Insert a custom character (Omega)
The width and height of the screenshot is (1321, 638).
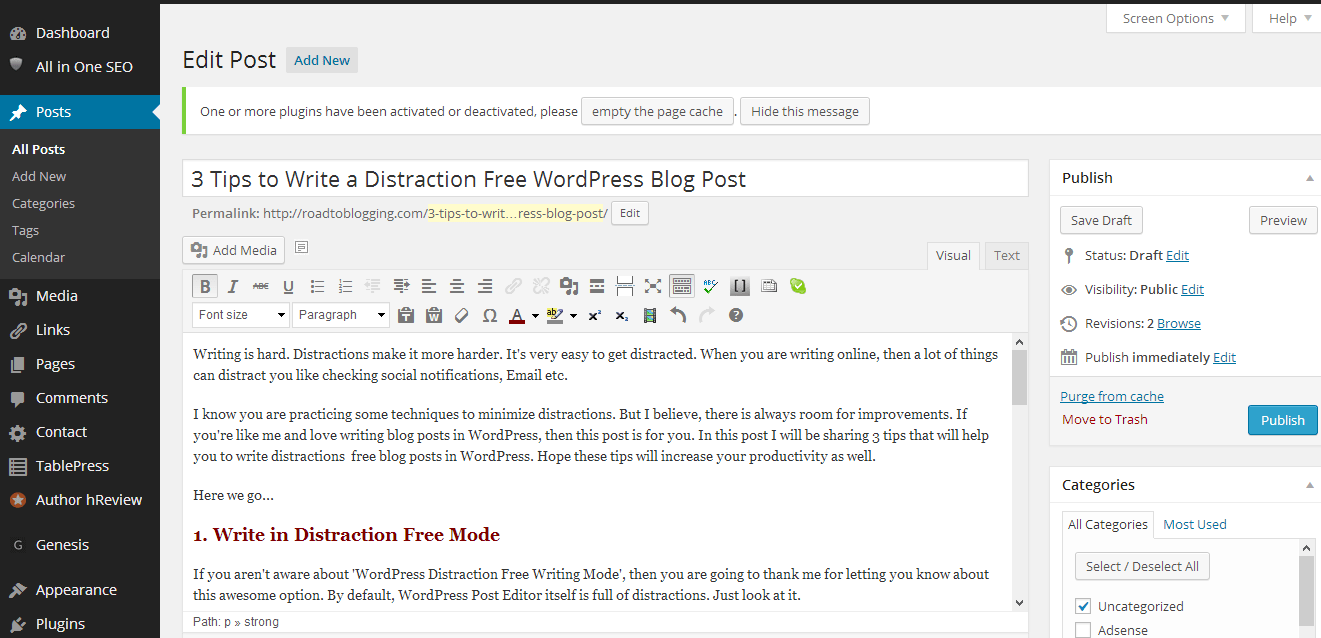coord(490,315)
